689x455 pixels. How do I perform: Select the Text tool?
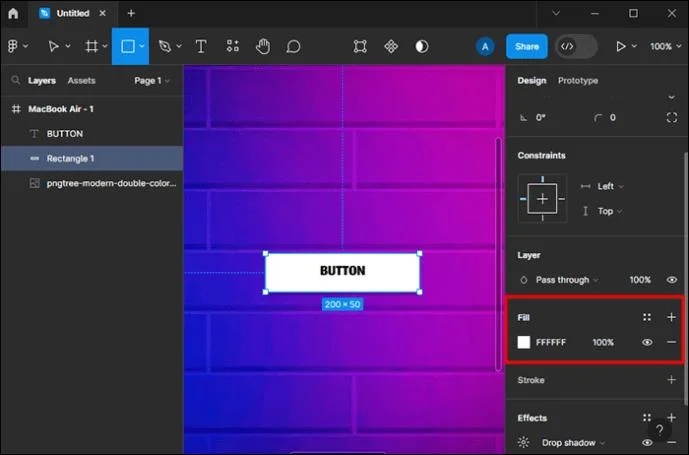pyautogui.click(x=201, y=46)
